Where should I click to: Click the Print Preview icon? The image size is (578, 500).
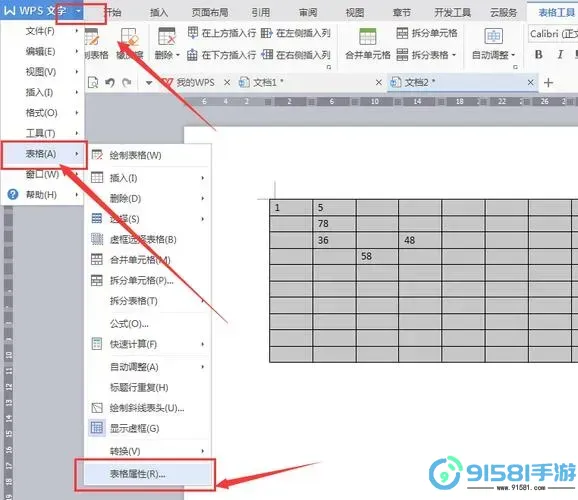coord(93,82)
